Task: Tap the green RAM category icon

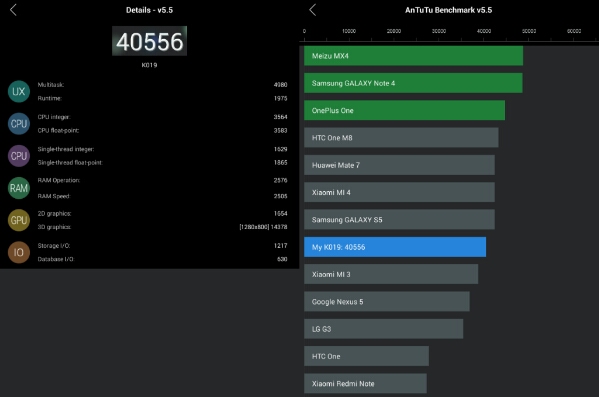Action: point(19,188)
